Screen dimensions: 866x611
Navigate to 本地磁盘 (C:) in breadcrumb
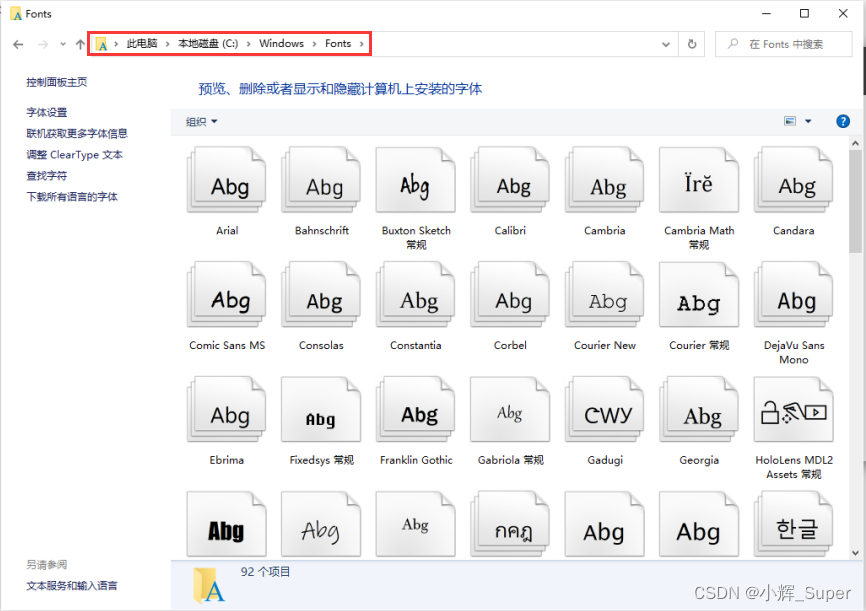208,44
